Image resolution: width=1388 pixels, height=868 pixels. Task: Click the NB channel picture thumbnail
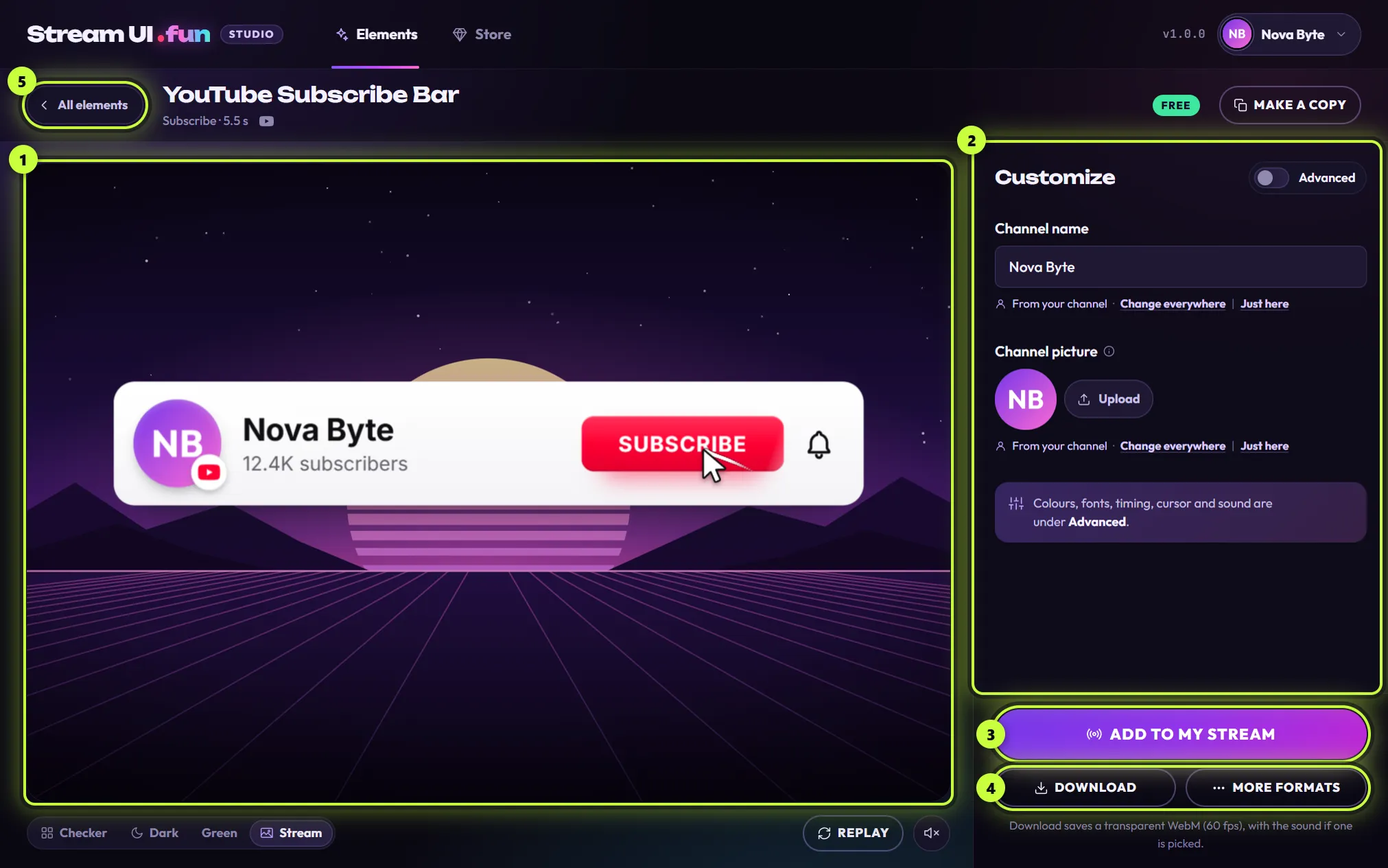point(1025,399)
